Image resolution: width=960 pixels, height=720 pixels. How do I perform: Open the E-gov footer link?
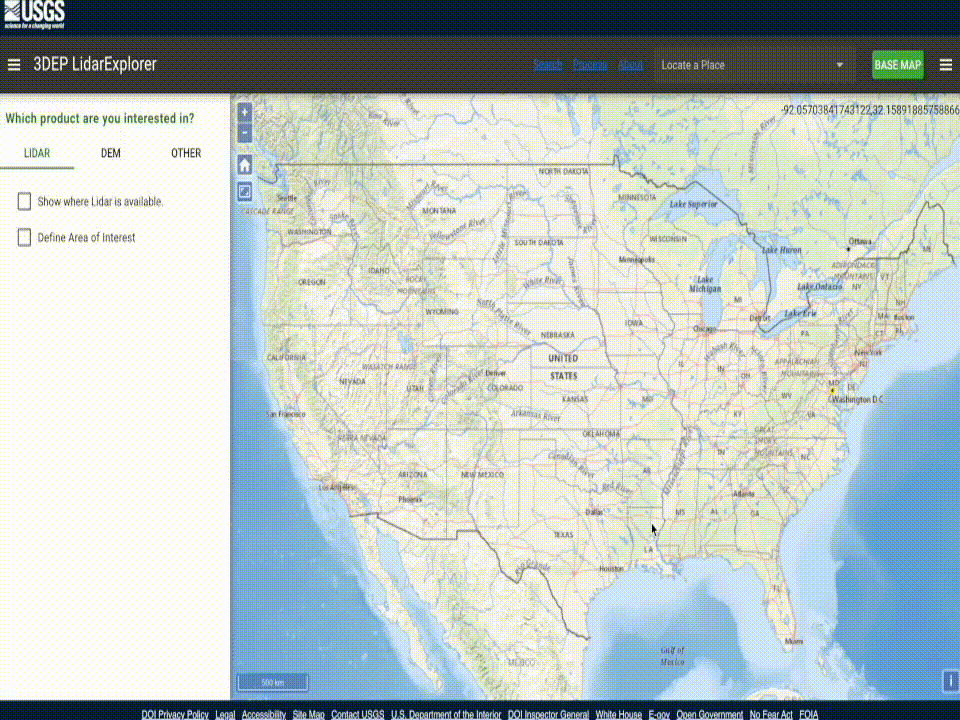click(x=659, y=714)
